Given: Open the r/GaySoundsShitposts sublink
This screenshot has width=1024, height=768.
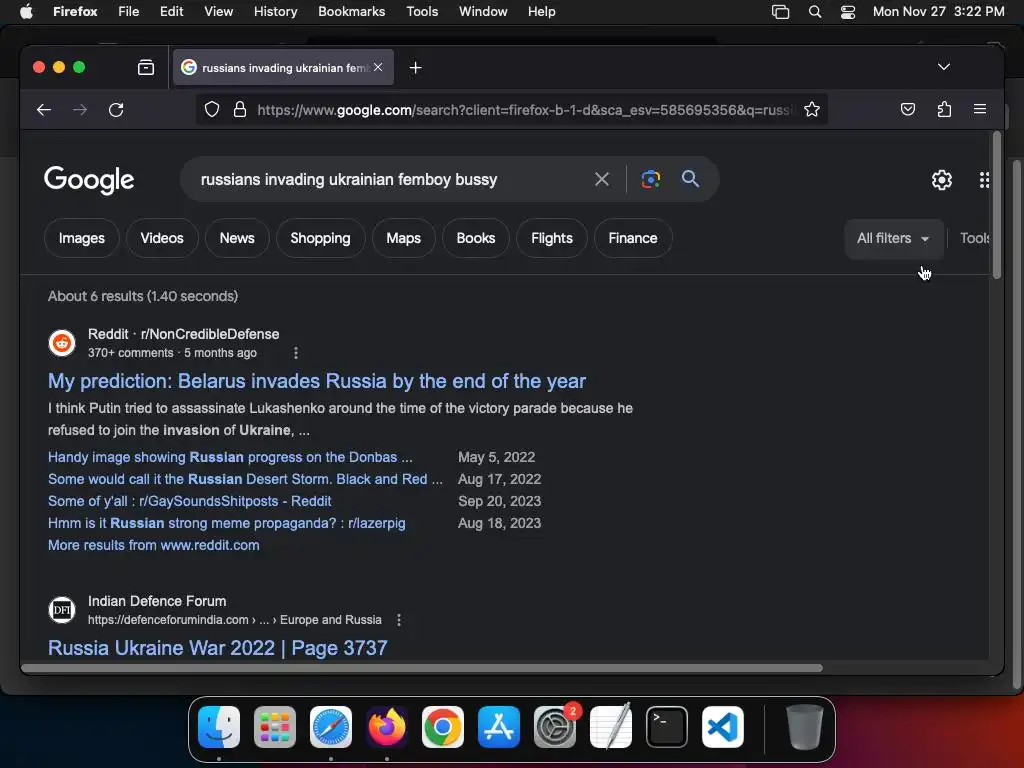Looking at the screenshot, I should click(x=189, y=502).
